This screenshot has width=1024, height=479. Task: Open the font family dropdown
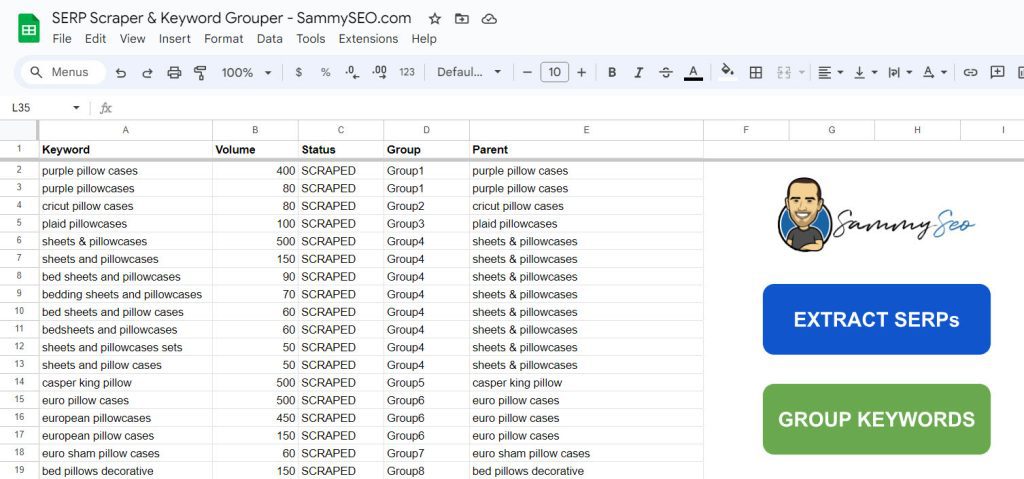469,73
